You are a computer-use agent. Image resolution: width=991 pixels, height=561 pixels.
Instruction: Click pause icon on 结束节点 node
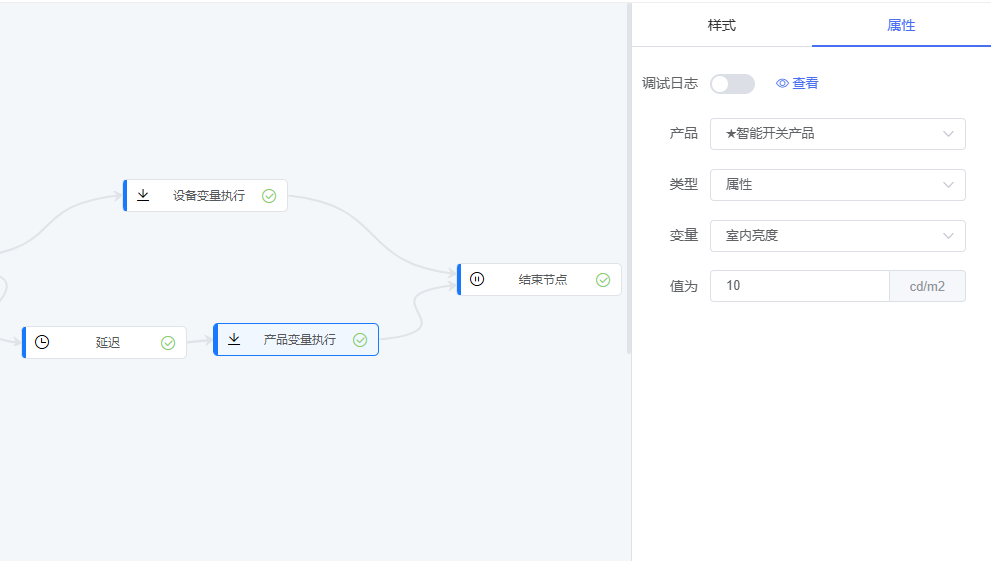[477, 279]
